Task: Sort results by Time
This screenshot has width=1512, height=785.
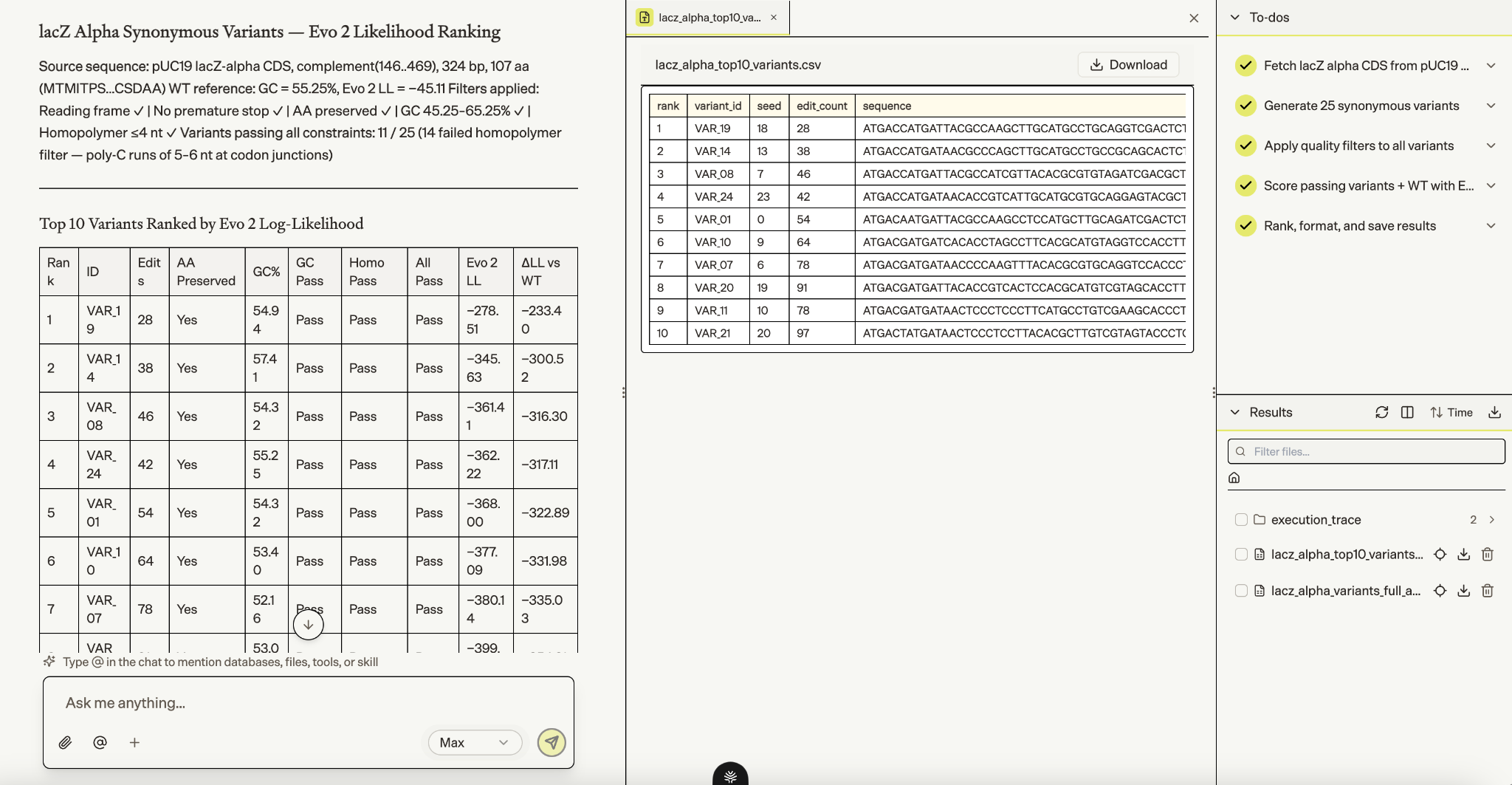Action: pos(1451,412)
